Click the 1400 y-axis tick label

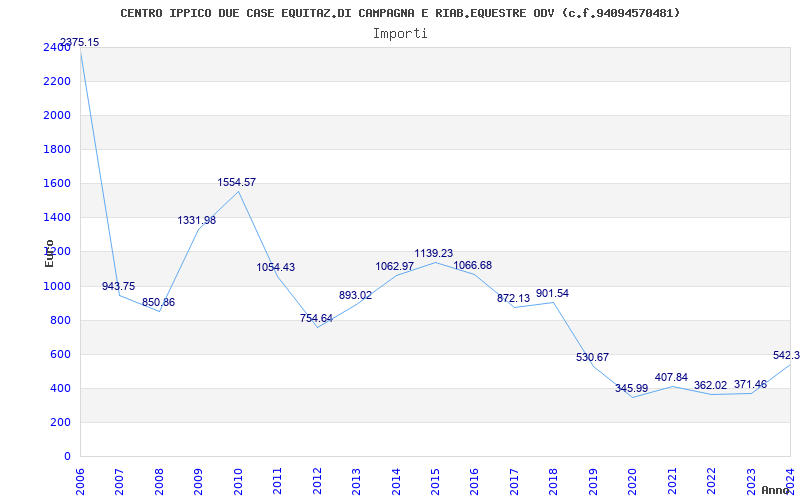coord(58,218)
